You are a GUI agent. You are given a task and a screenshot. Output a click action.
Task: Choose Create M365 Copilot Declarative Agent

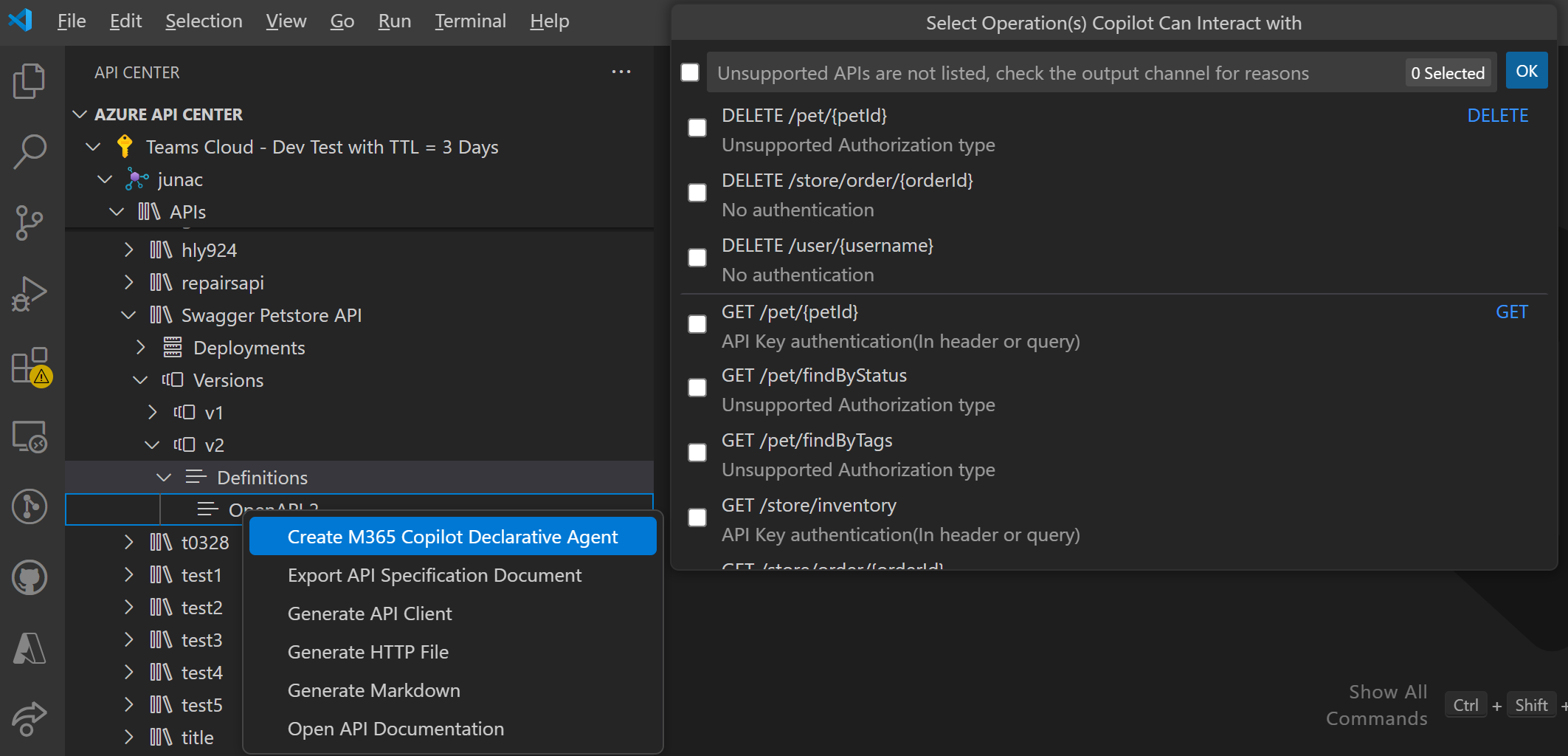(x=453, y=537)
